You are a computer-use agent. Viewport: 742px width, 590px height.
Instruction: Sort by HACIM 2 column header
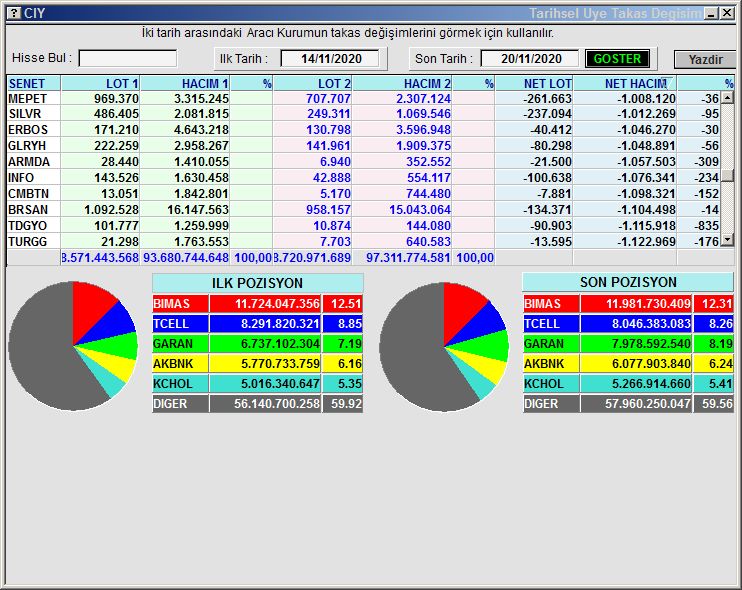coord(402,84)
